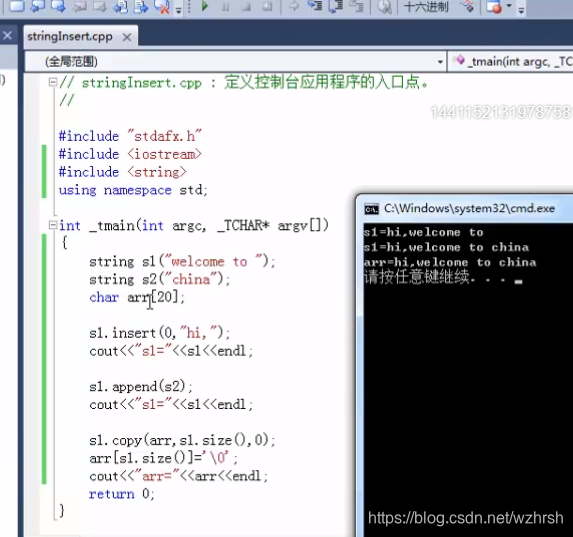Click console output 'arr=hi,welcome to china'
Screen dimensions: 573x537
[x=450, y=262]
